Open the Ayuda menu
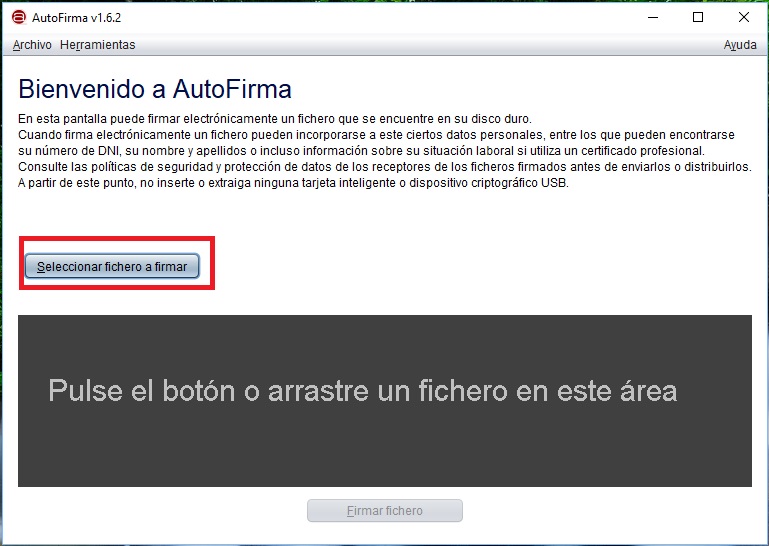This screenshot has width=769, height=546. [x=740, y=45]
